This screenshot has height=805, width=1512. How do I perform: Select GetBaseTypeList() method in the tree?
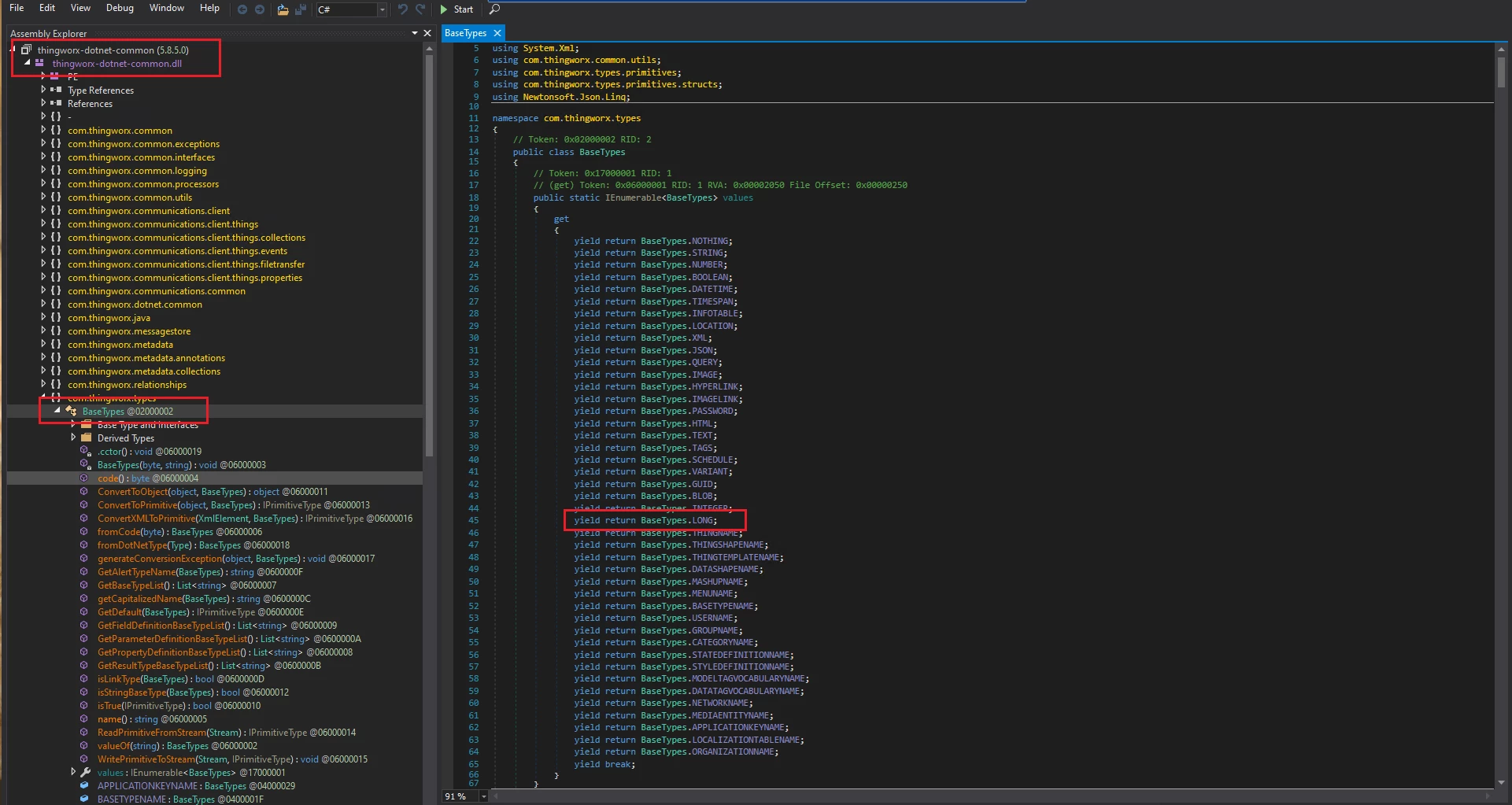186,585
